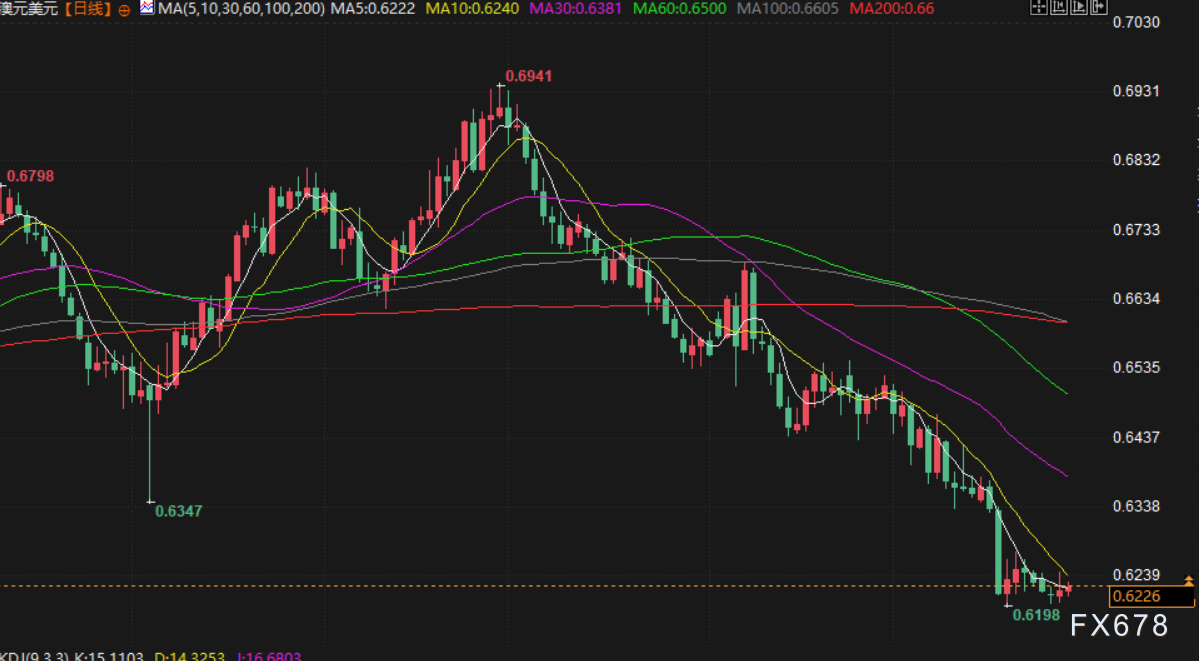
Task: Click the 澳元美元 symbol name
Action: 28,9
